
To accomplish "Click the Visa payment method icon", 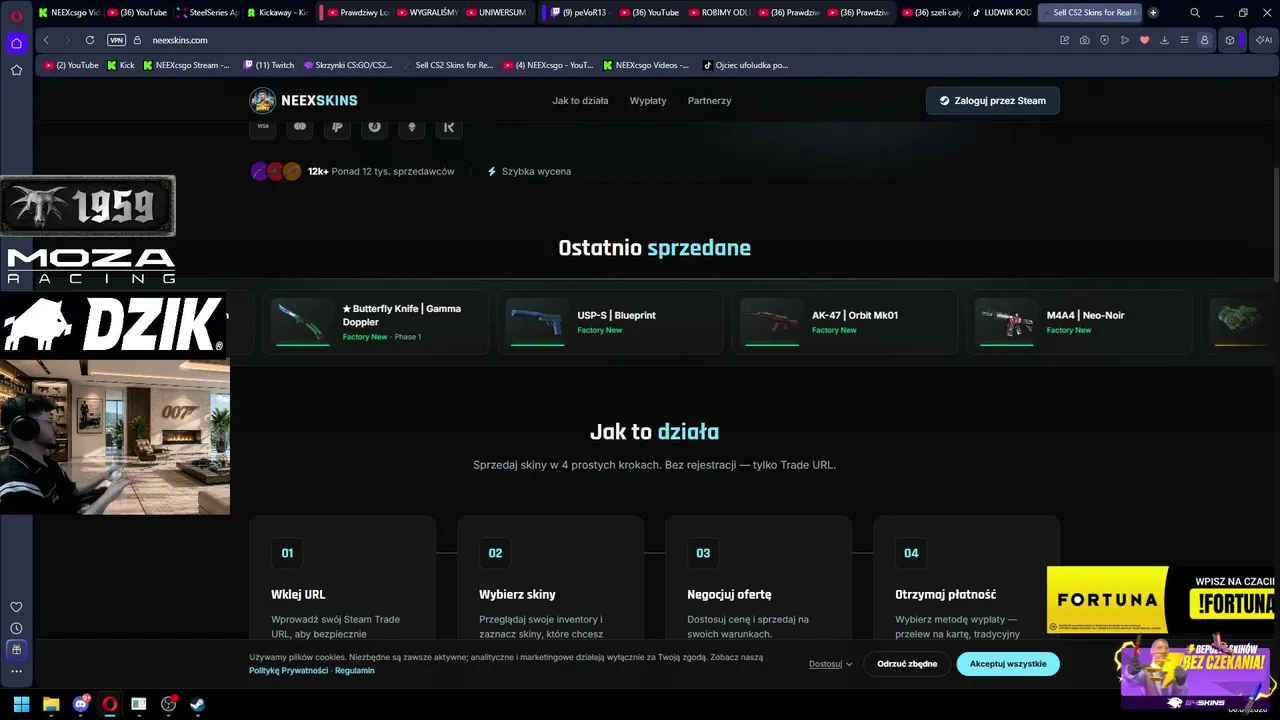I will pyautogui.click(x=263, y=127).
